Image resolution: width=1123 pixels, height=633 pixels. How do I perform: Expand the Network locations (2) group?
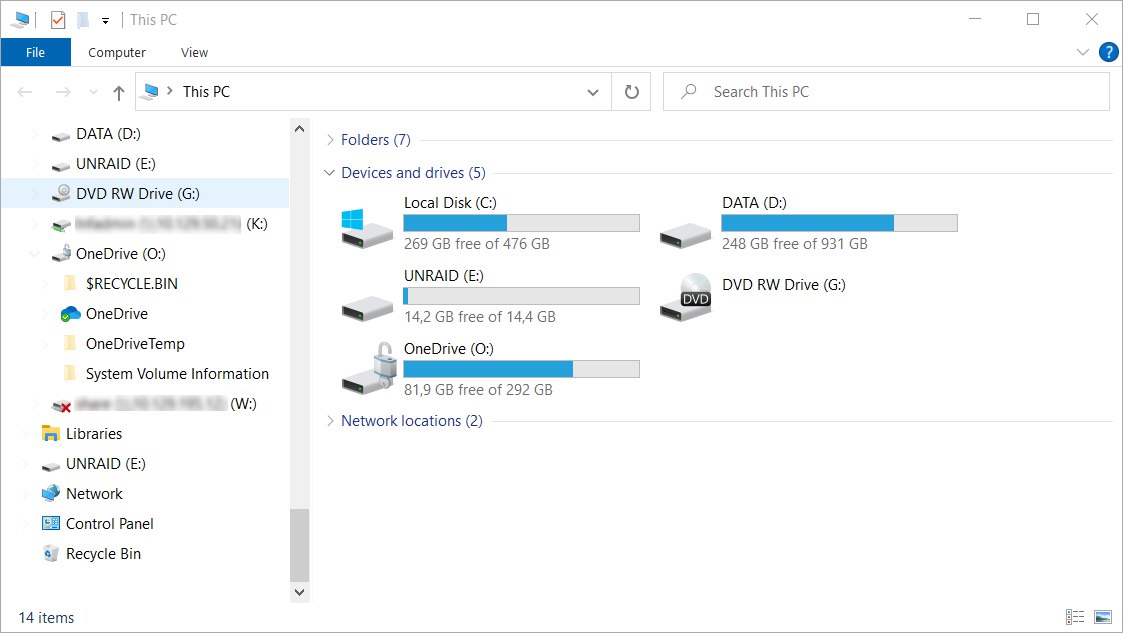point(330,420)
